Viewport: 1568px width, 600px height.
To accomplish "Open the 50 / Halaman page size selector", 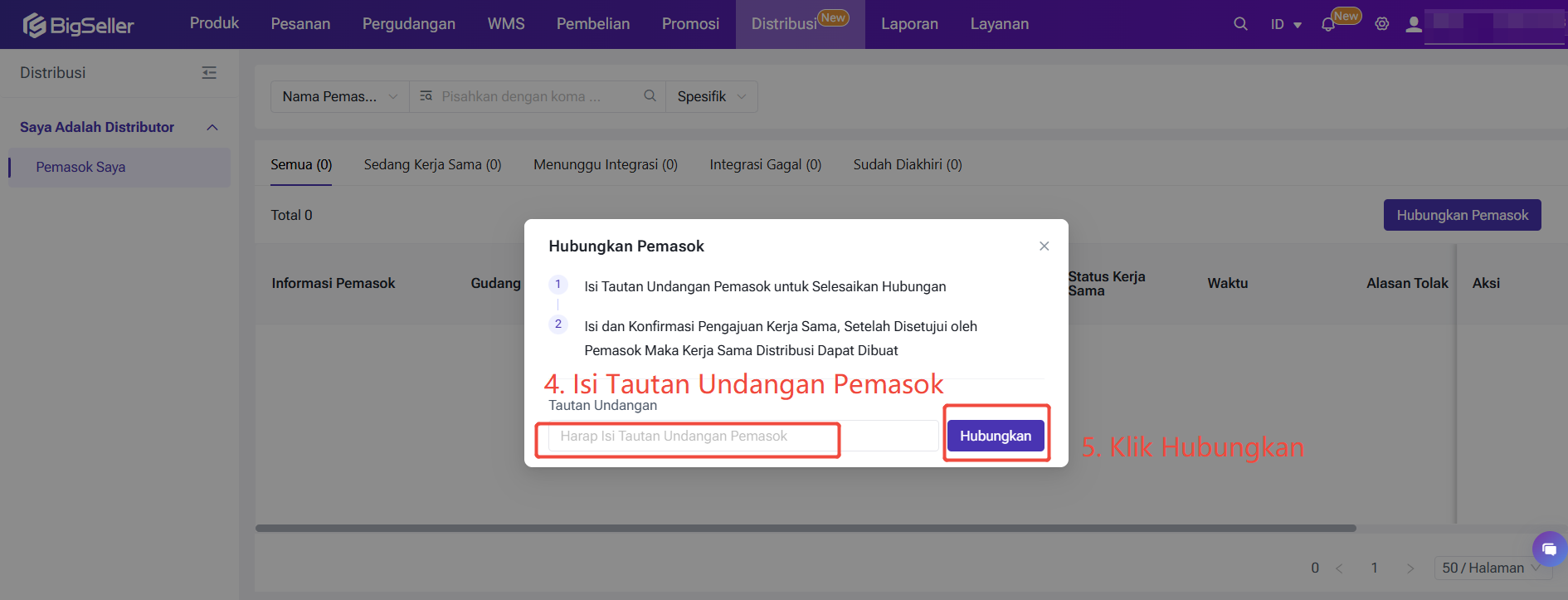I will [x=1491, y=568].
